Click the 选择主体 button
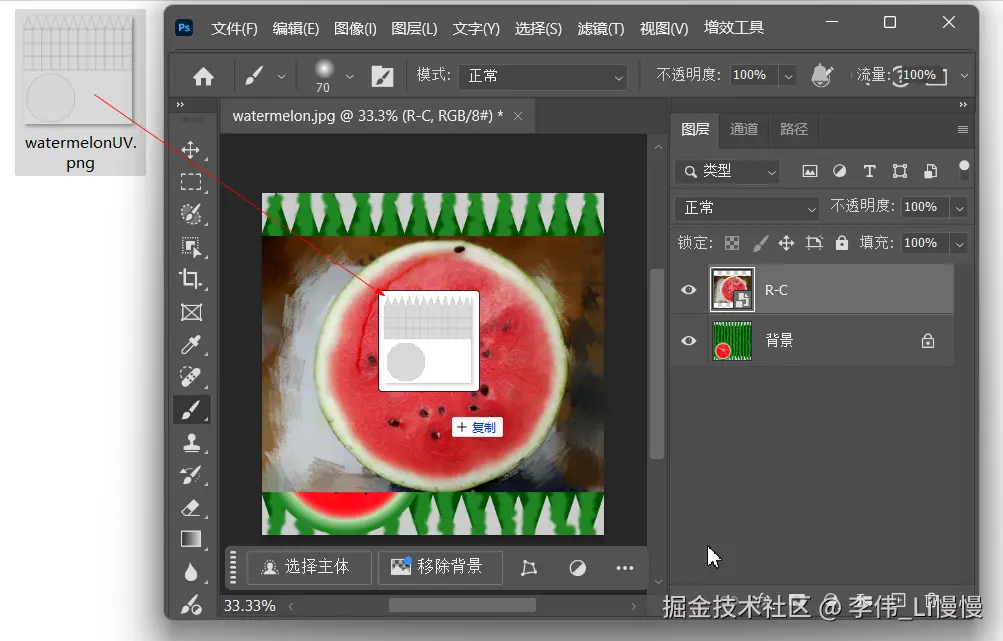 click(x=308, y=567)
